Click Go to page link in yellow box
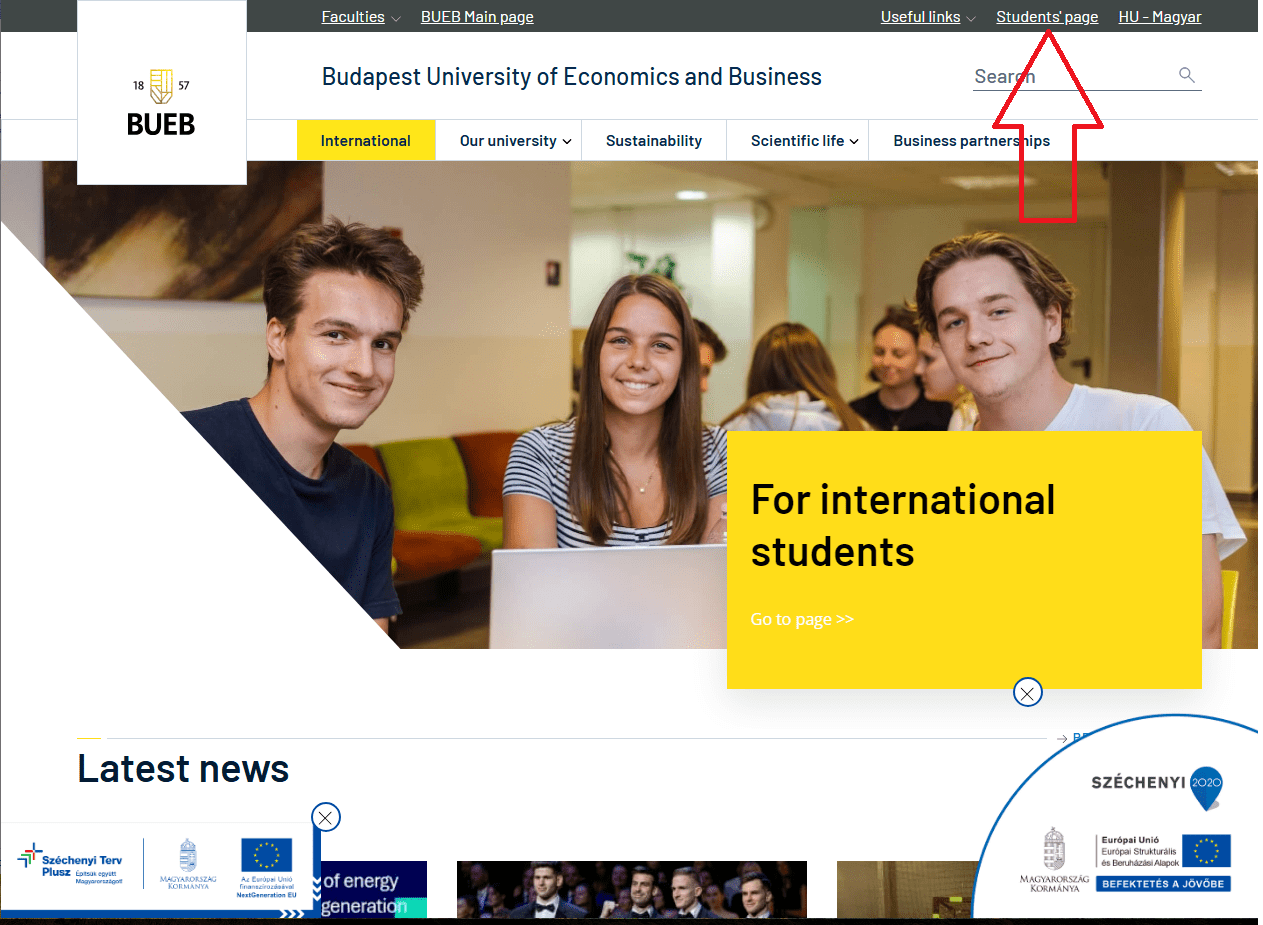 tap(802, 619)
